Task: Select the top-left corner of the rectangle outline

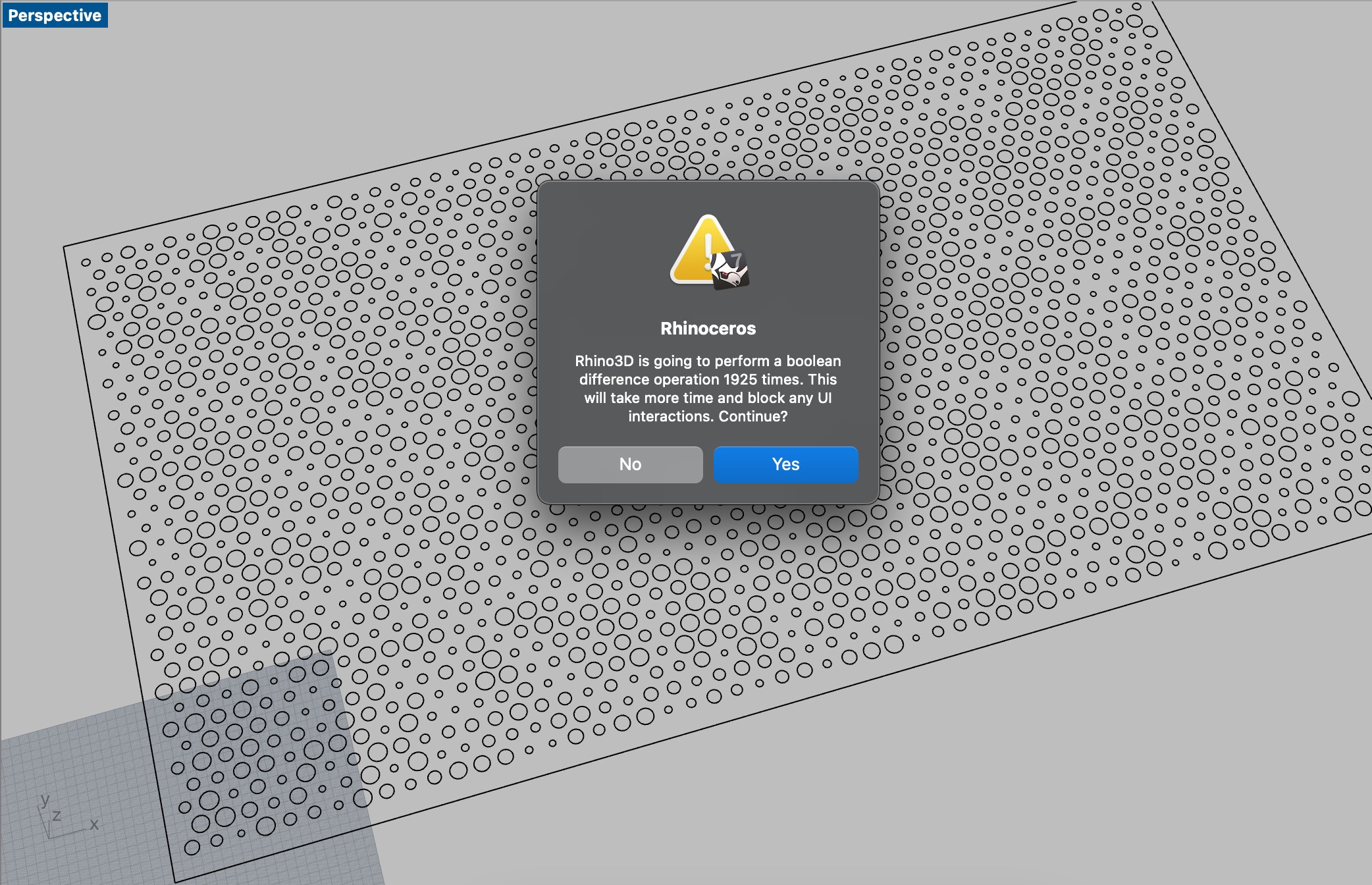Action: pyautogui.click(x=64, y=248)
